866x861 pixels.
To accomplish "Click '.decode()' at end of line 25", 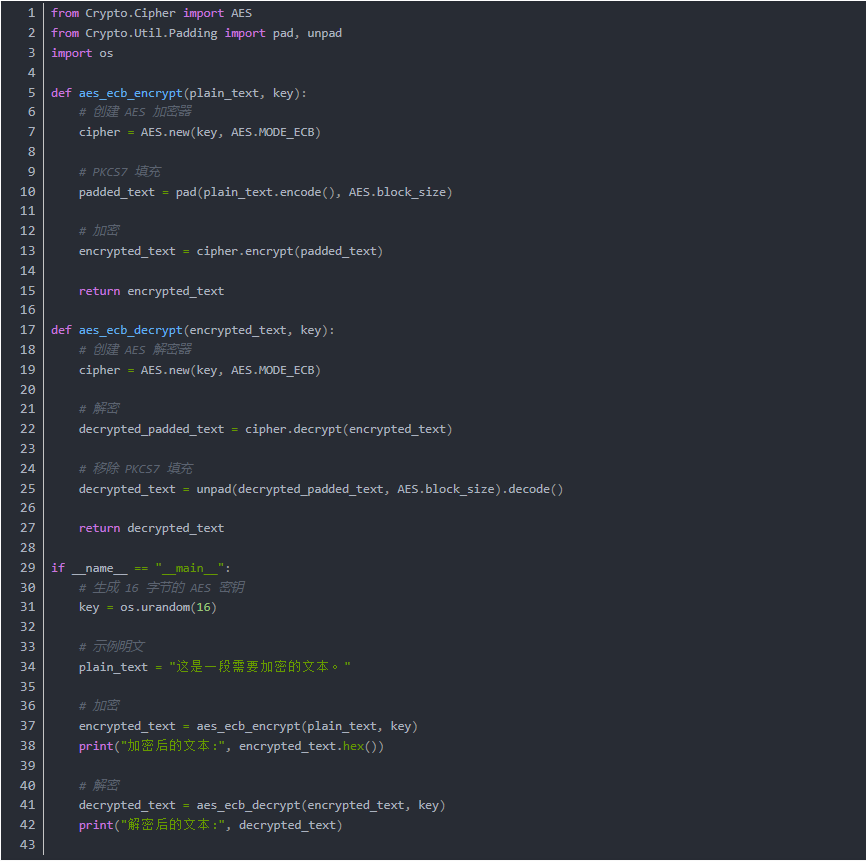I will click(x=532, y=489).
